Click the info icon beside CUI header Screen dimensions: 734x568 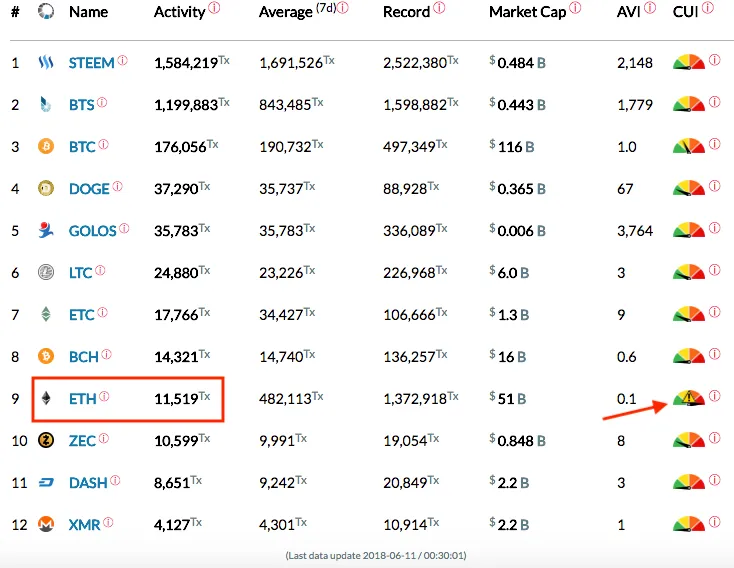[708, 7]
